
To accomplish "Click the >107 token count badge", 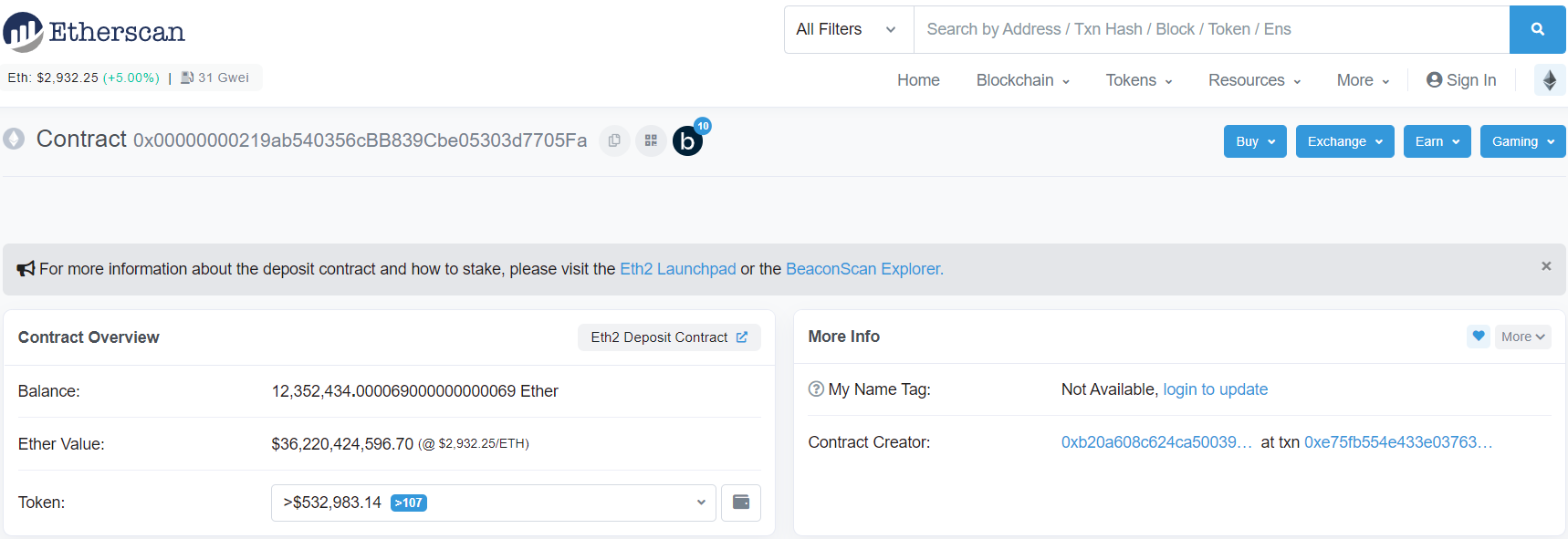I will coord(409,503).
